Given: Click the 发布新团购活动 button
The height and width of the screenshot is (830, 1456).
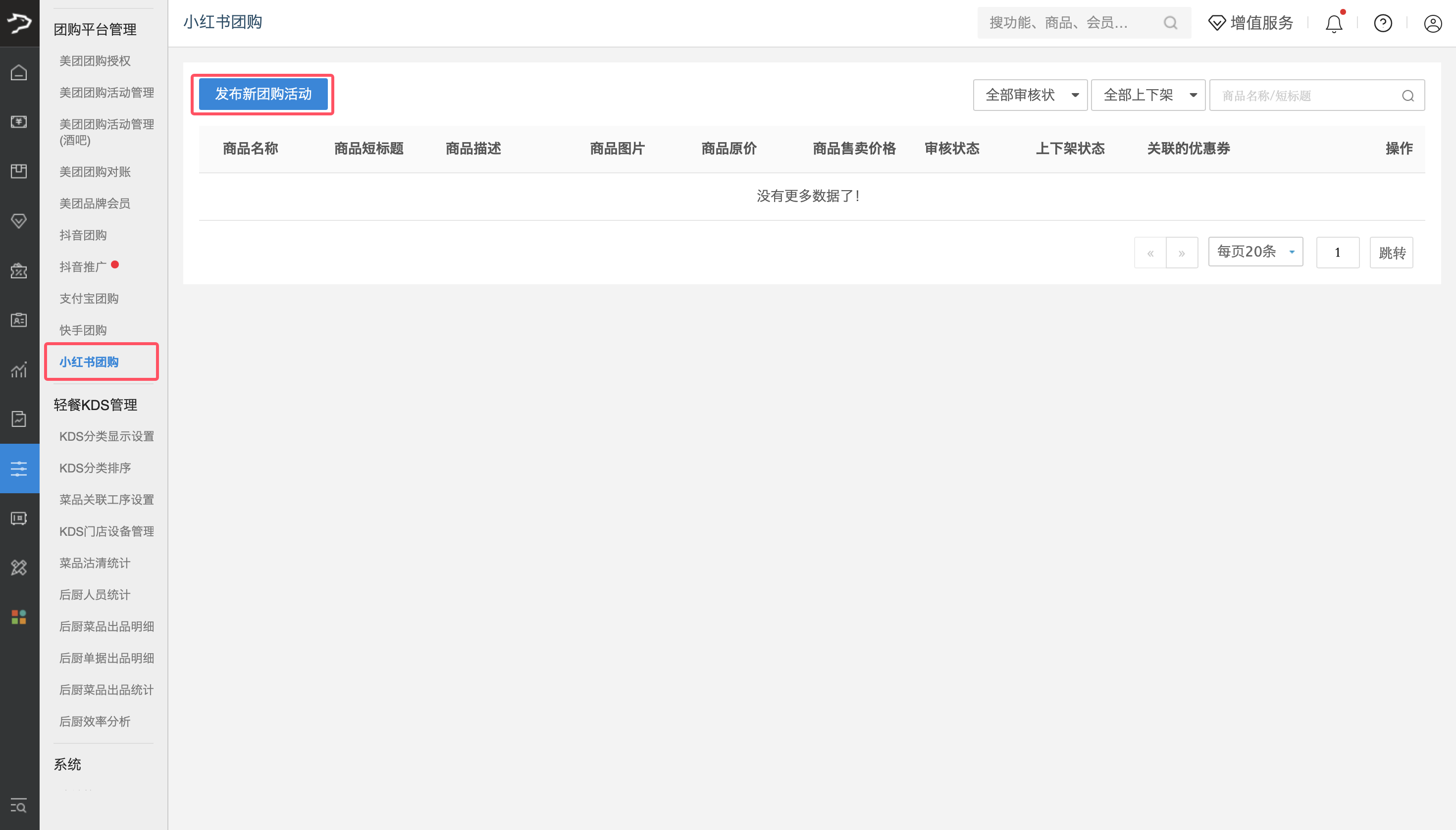Looking at the screenshot, I should 262,94.
